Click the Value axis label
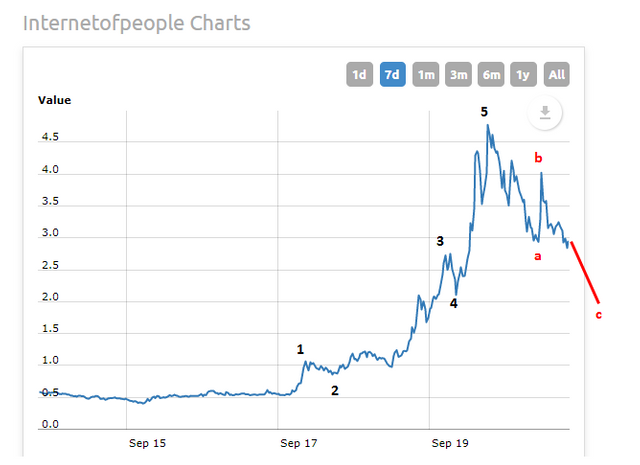Image resolution: width=640 pixels, height=465 pixels. pos(54,100)
